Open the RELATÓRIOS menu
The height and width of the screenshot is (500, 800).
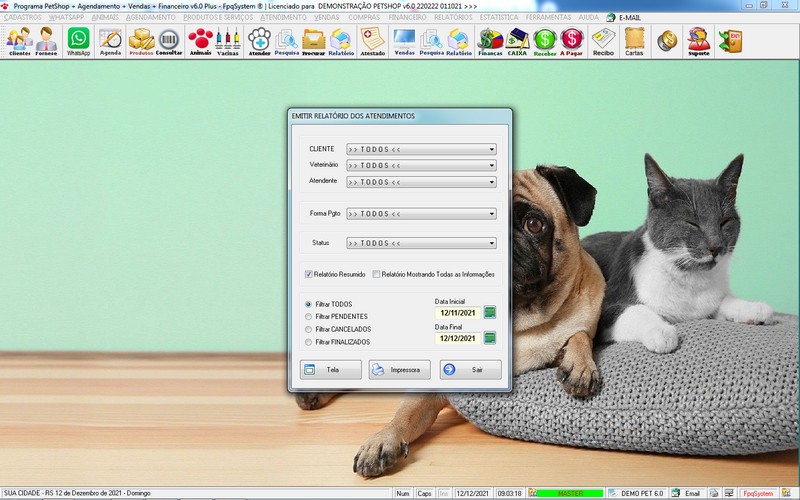coord(453,17)
